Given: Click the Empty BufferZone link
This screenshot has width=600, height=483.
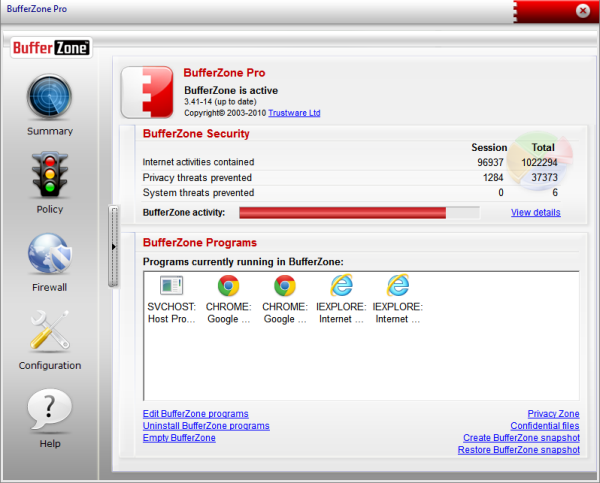Looking at the screenshot, I should click(x=179, y=437).
